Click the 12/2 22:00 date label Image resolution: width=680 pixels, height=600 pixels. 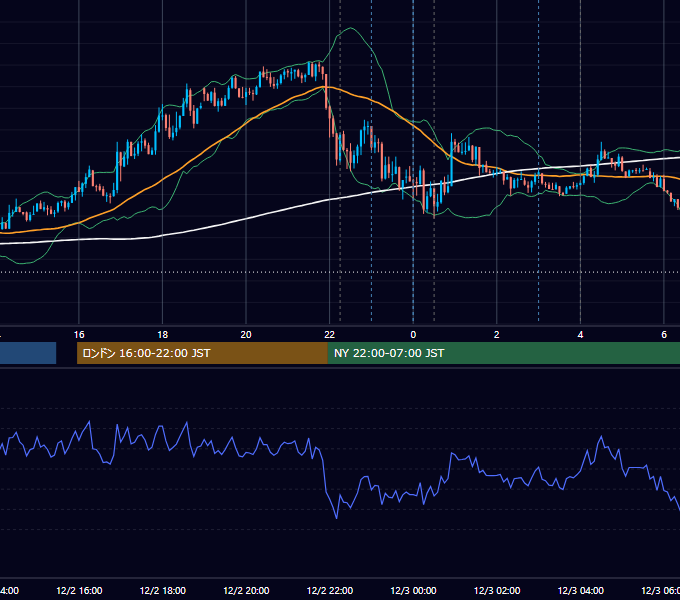tap(330, 591)
